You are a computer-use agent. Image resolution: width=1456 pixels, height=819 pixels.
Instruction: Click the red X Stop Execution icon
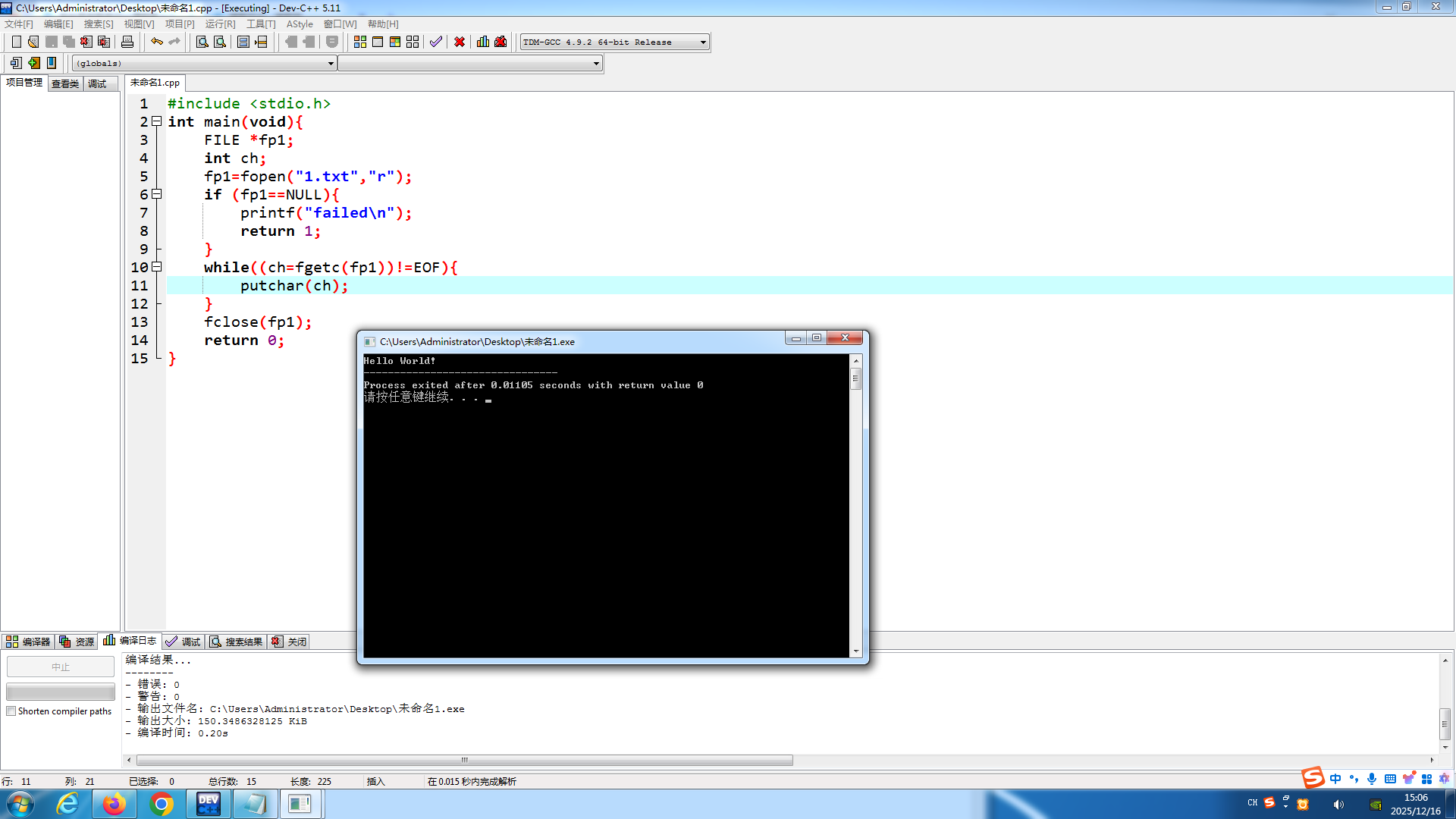pos(460,42)
